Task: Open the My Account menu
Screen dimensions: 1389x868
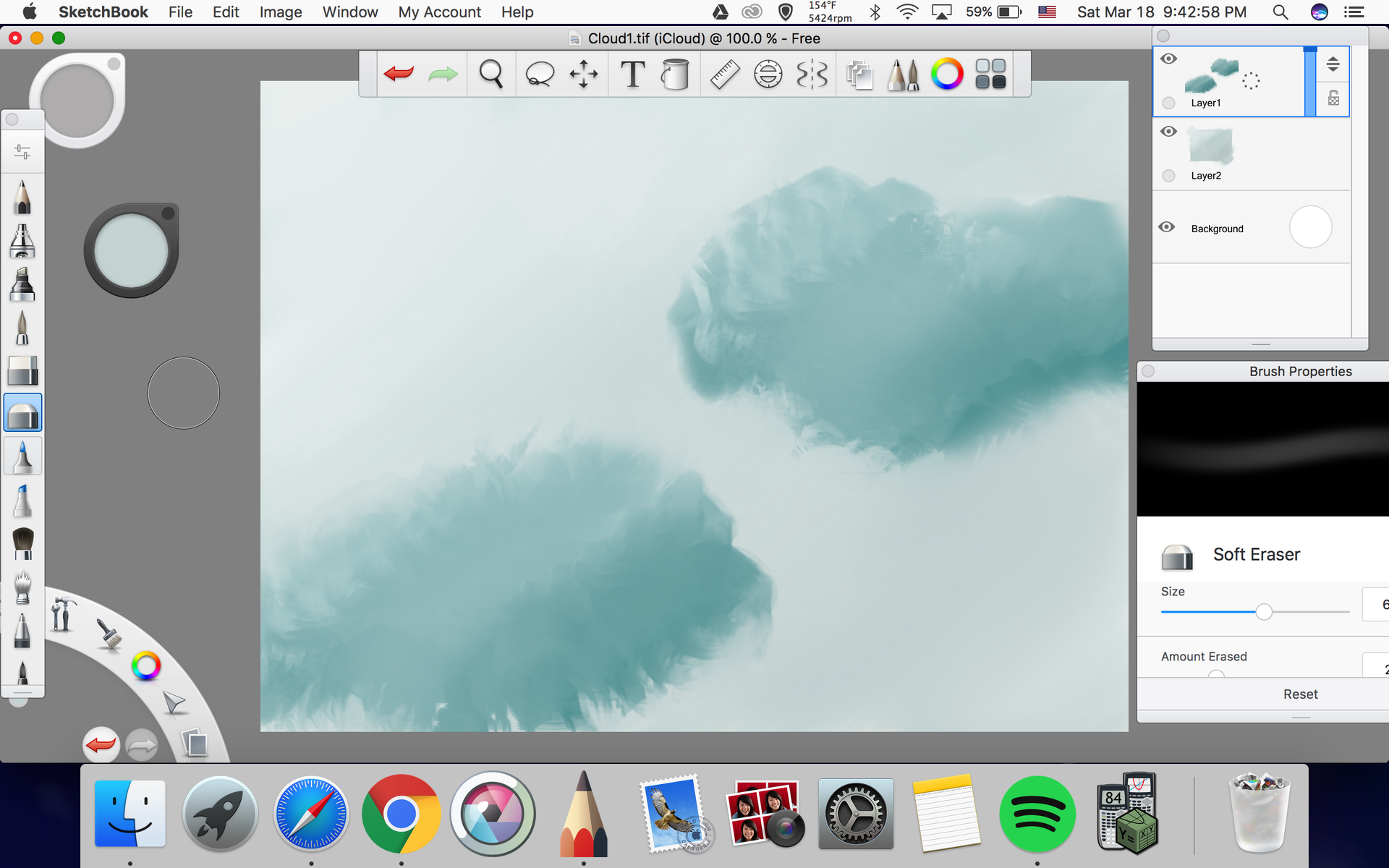Action: [x=439, y=12]
